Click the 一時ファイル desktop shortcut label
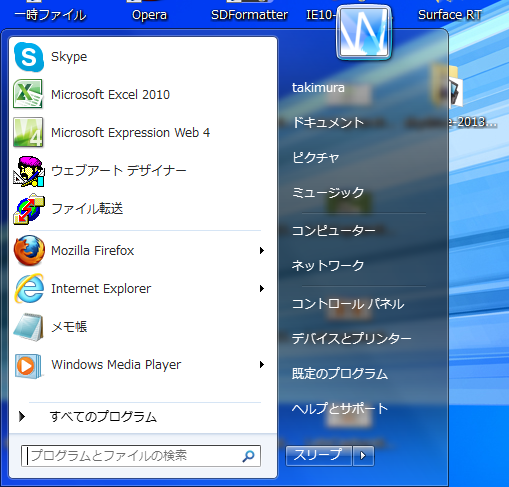The image size is (509, 487). (51, 15)
